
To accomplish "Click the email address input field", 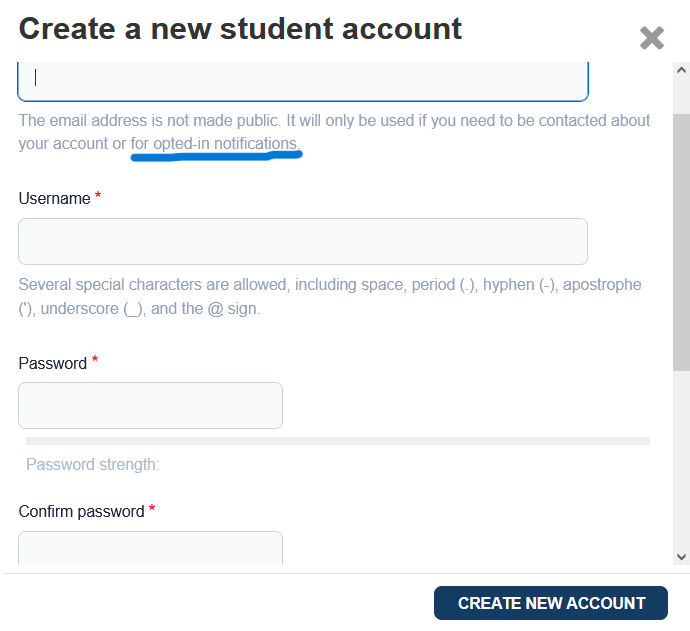I will (x=302, y=79).
